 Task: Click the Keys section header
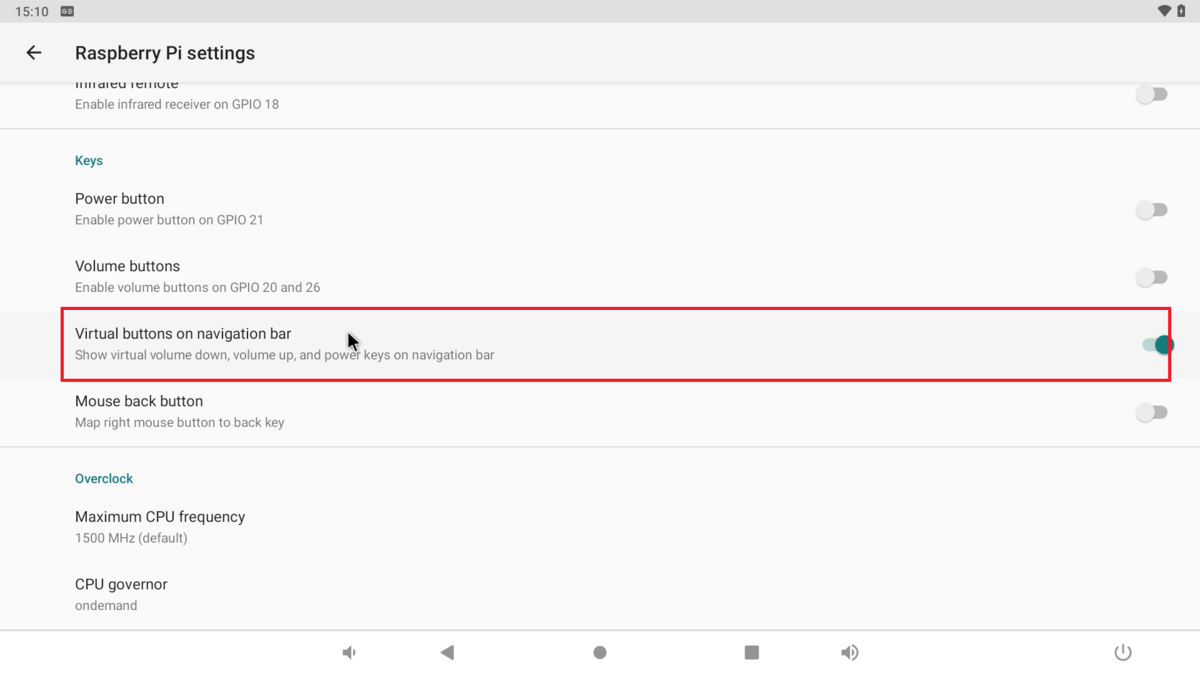(89, 160)
